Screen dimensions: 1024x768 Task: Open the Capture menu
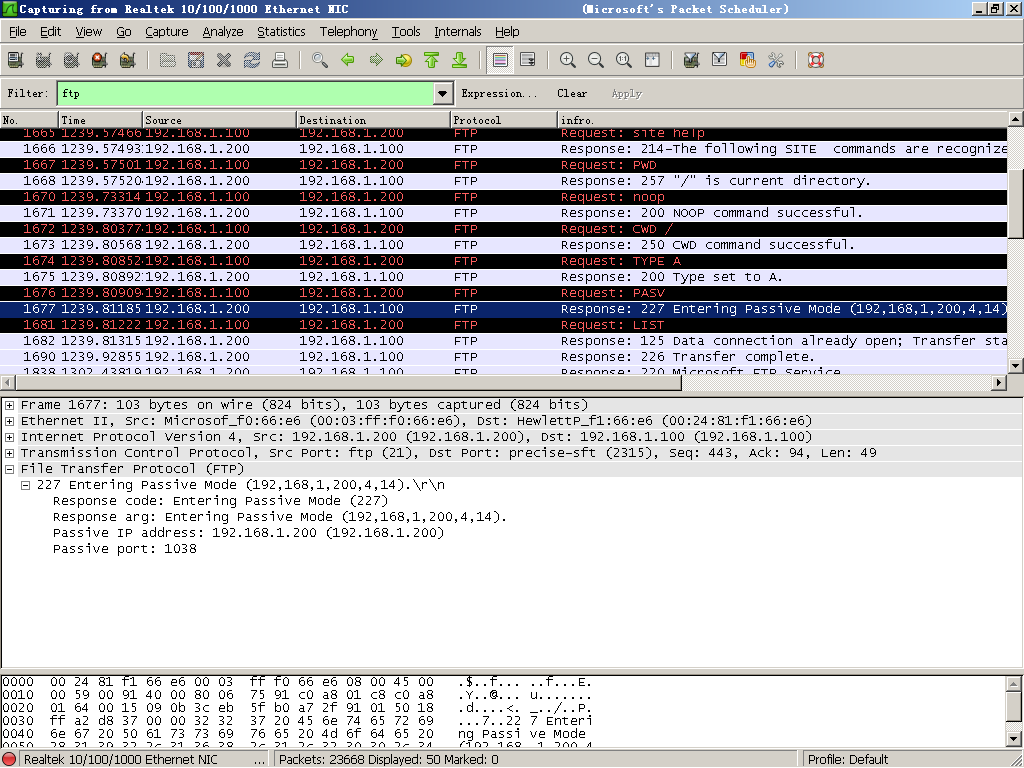point(167,31)
